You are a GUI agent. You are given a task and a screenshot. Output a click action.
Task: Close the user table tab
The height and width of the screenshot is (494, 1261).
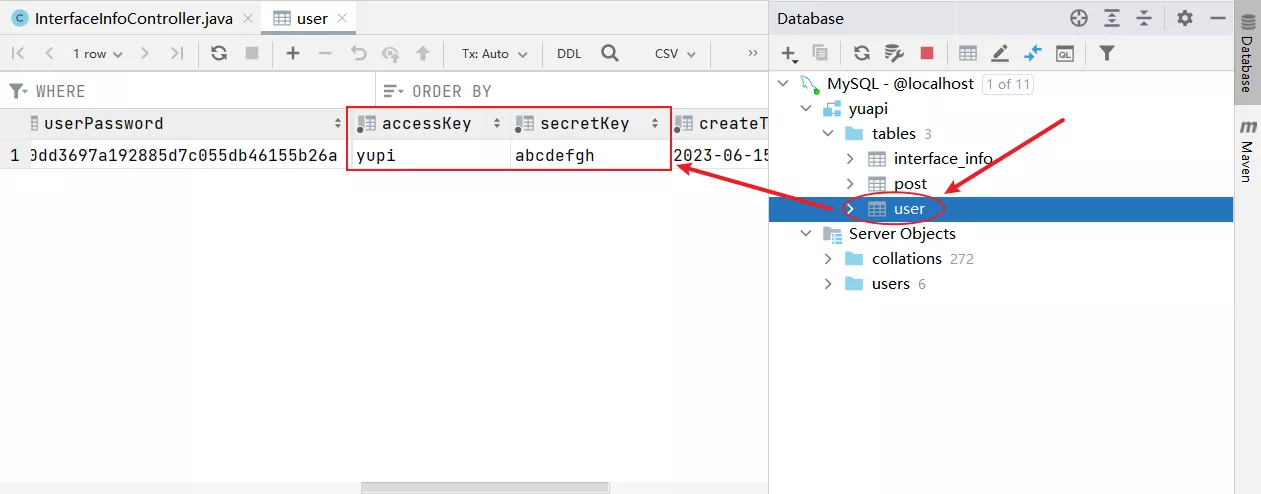pos(343,18)
